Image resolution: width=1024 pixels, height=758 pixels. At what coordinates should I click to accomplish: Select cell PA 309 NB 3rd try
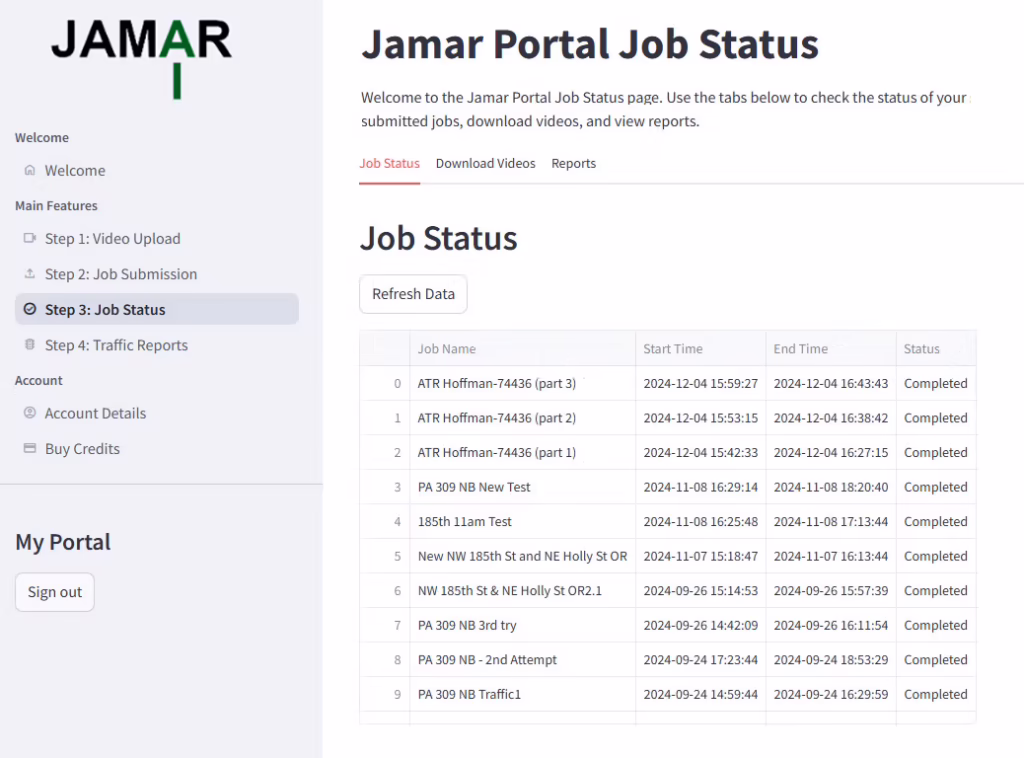522,625
